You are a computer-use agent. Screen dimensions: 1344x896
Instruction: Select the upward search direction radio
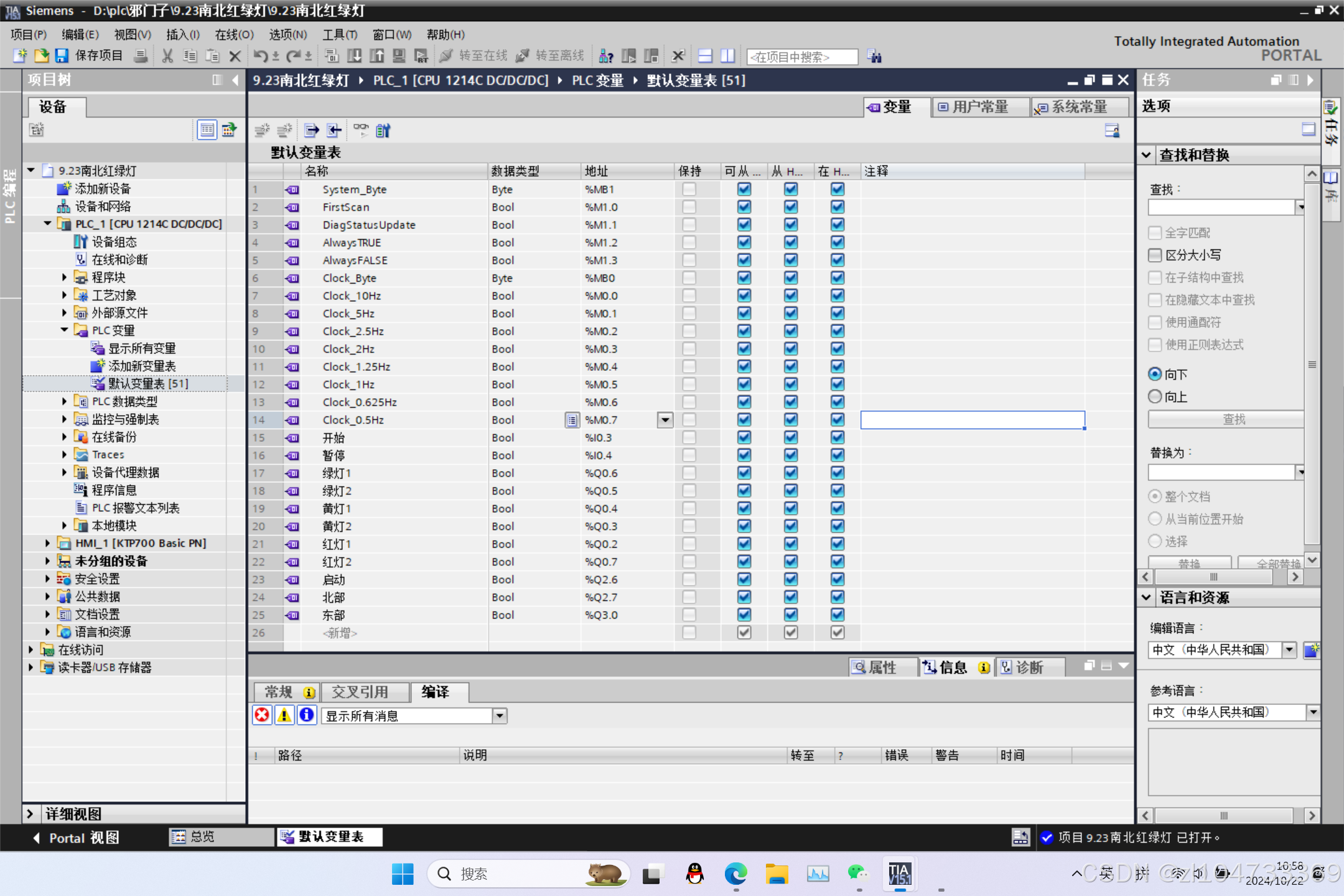(x=1155, y=396)
